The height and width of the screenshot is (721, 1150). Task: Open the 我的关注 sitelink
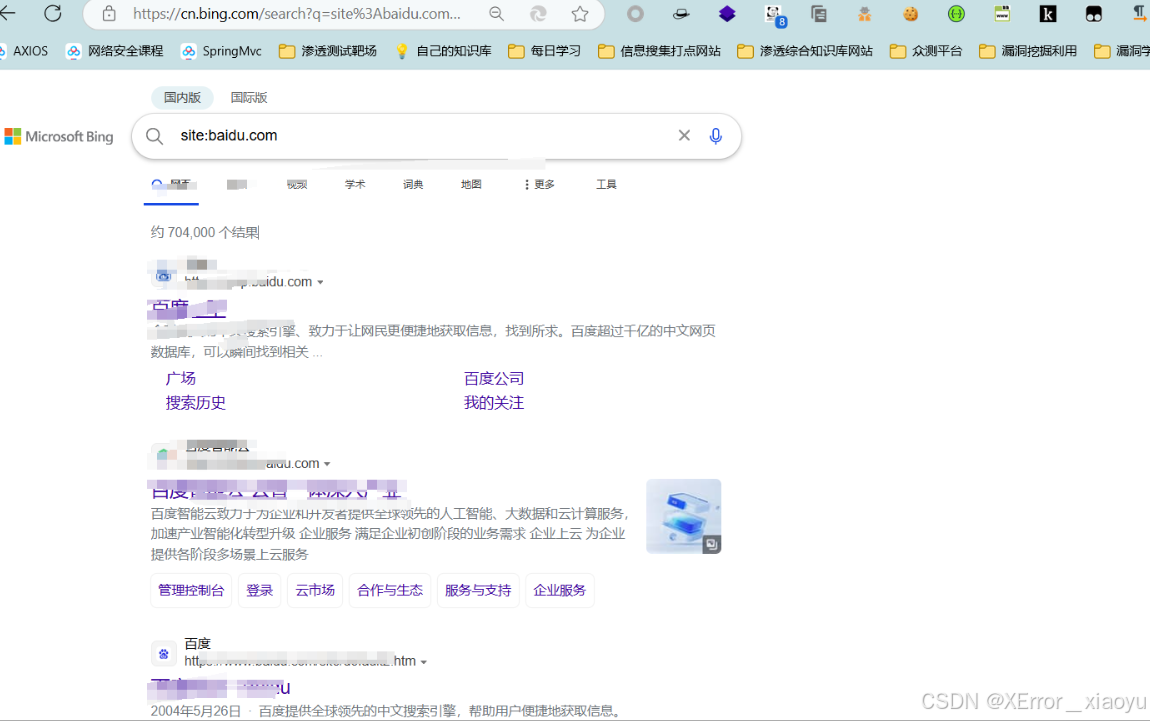tap(494, 403)
